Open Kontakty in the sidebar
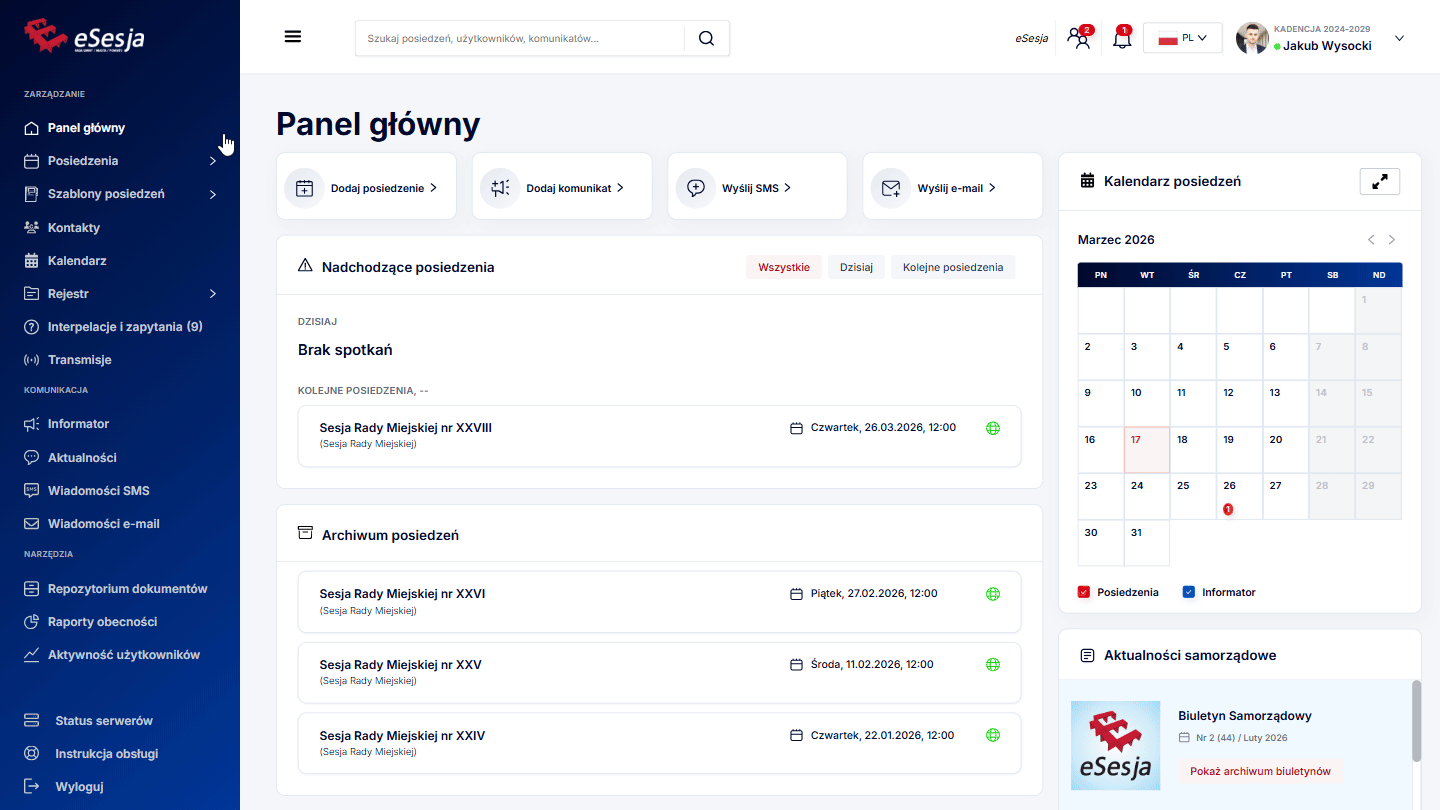This screenshot has width=1440, height=810. coord(74,228)
